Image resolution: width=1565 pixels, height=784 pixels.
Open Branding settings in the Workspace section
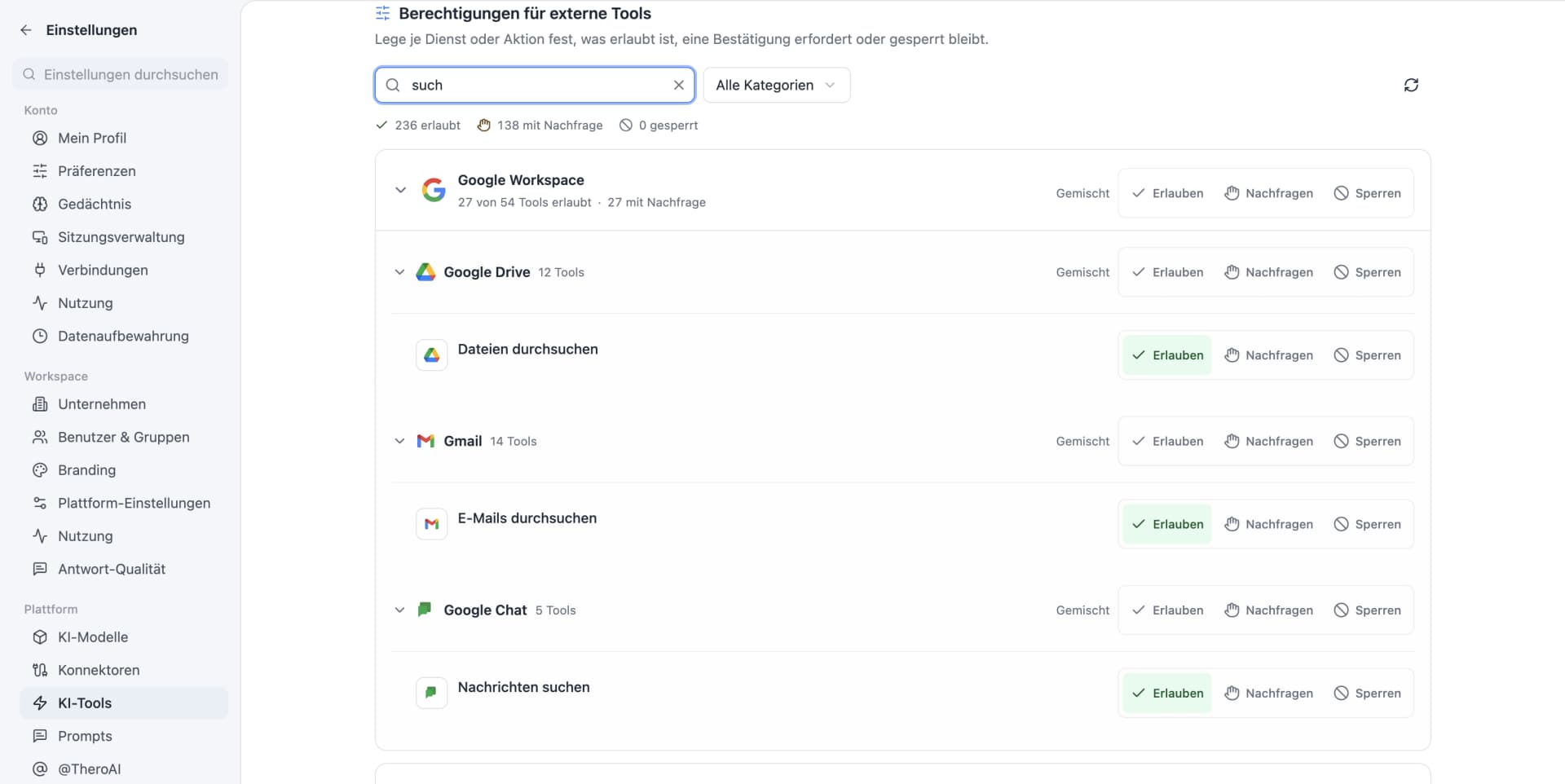(x=124, y=470)
